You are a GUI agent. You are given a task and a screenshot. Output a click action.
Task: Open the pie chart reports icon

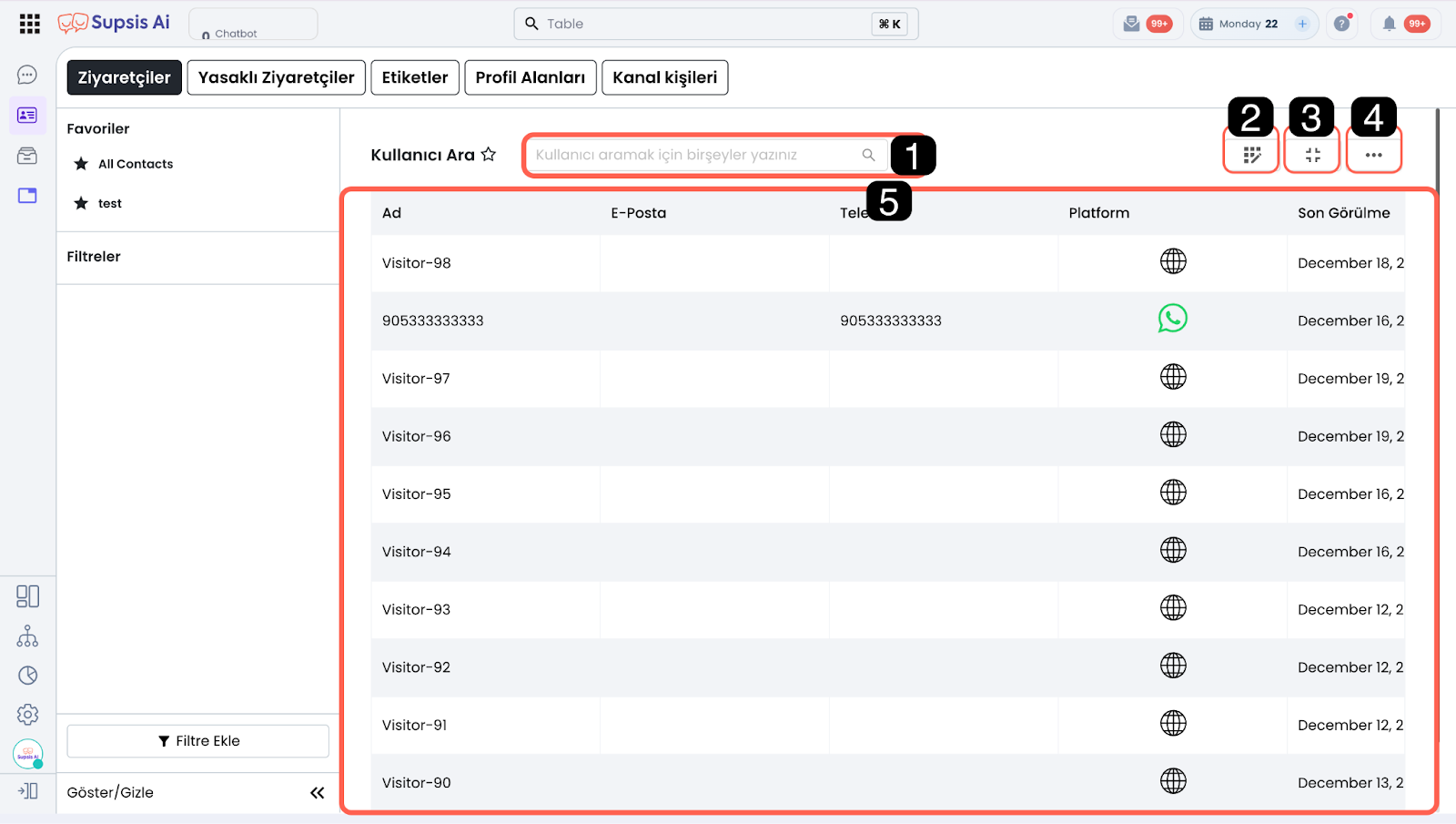(x=27, y=676)
